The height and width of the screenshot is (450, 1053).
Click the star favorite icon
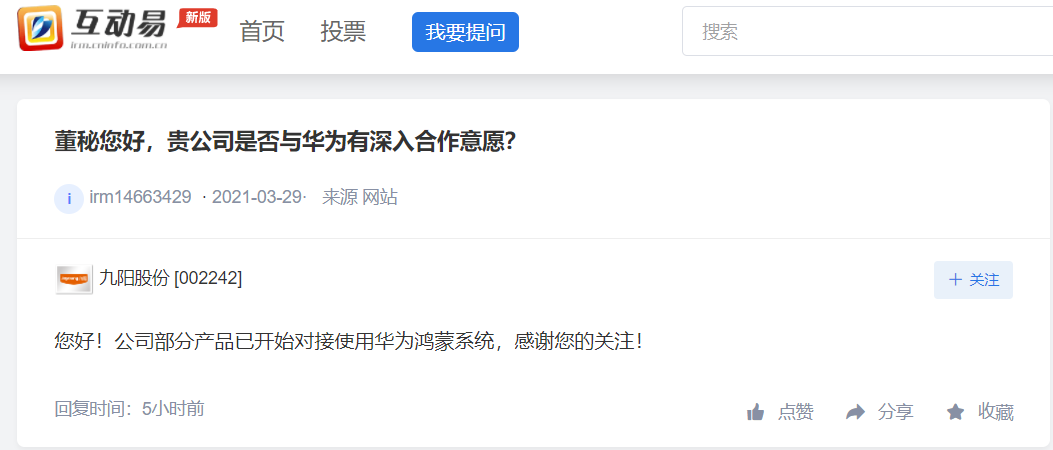click(956, 412)
